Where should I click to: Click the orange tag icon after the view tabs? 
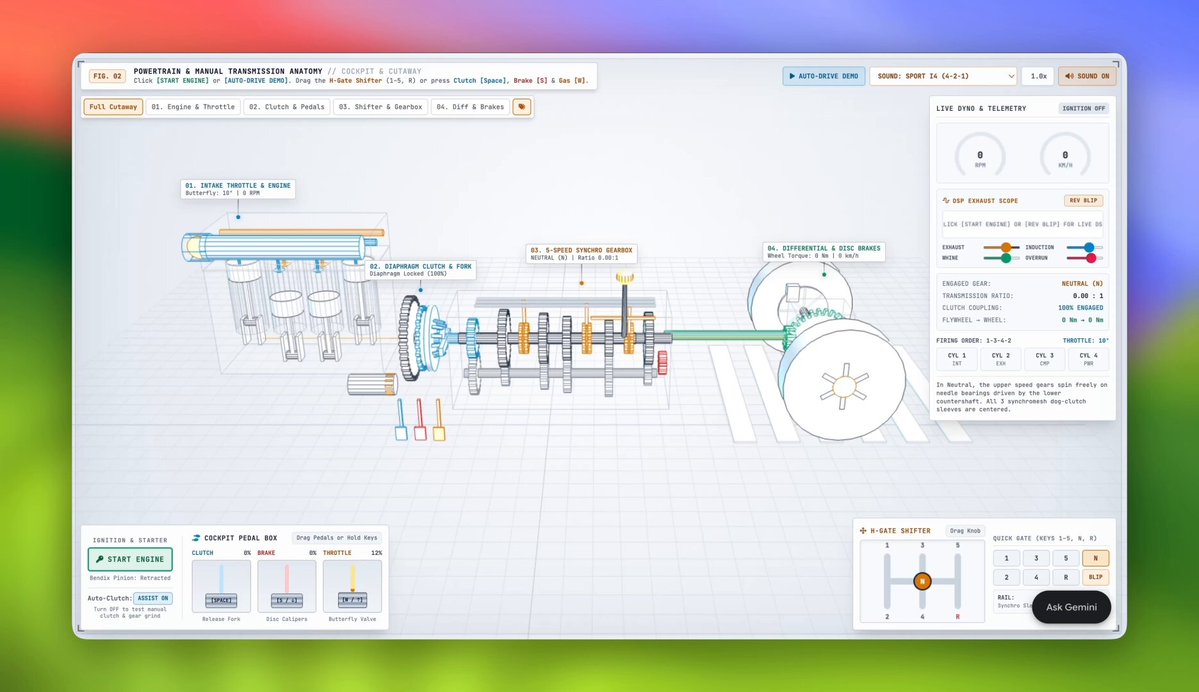pyautogui.click(x=522, y=107)
